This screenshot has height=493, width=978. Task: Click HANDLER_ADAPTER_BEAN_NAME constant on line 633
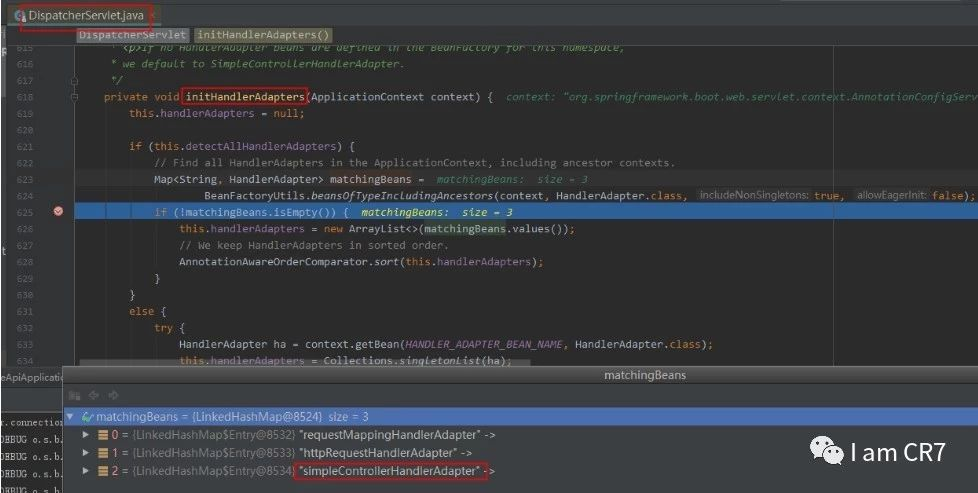[484, 344]
